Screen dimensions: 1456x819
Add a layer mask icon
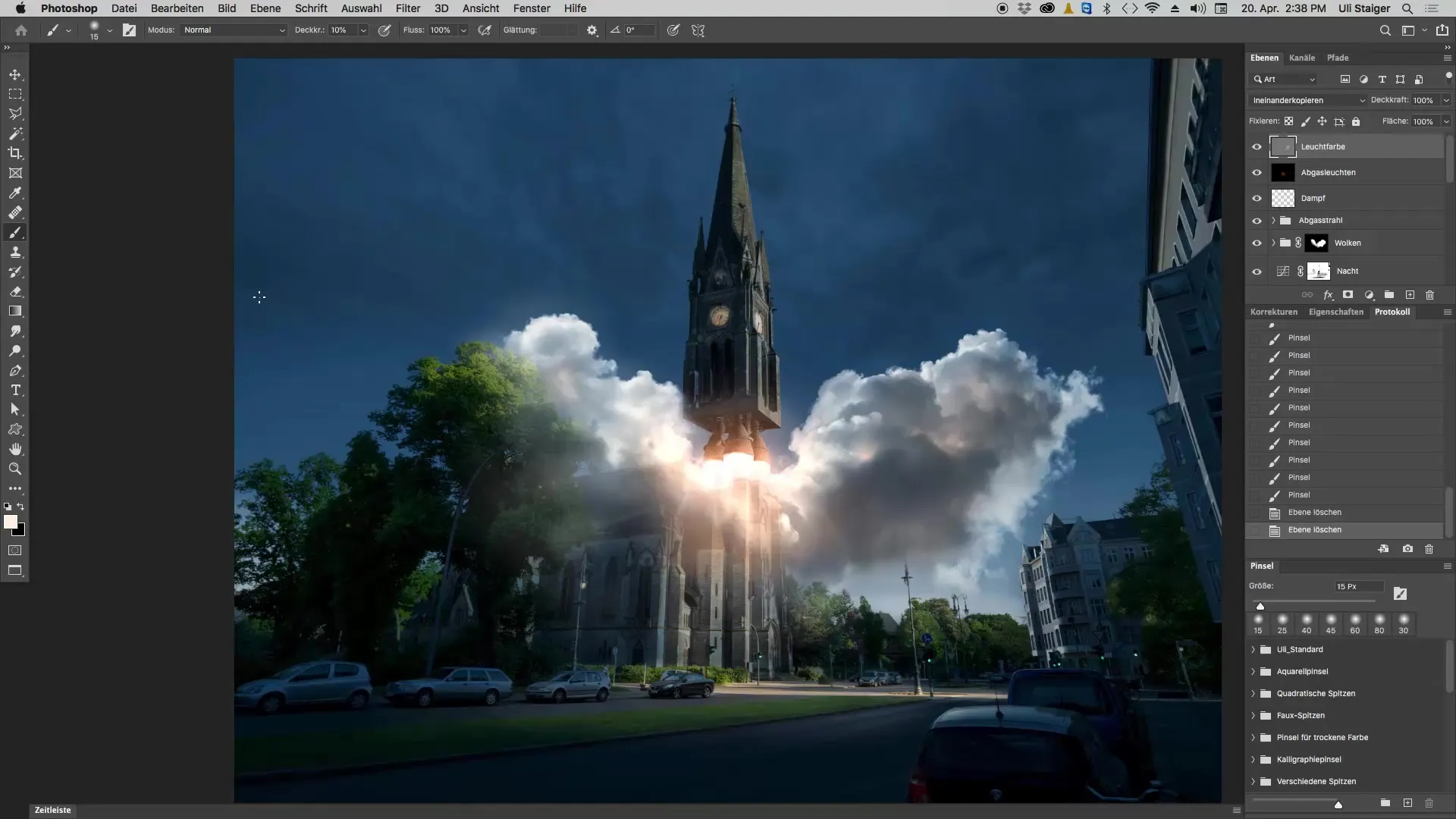[1348, 295]
